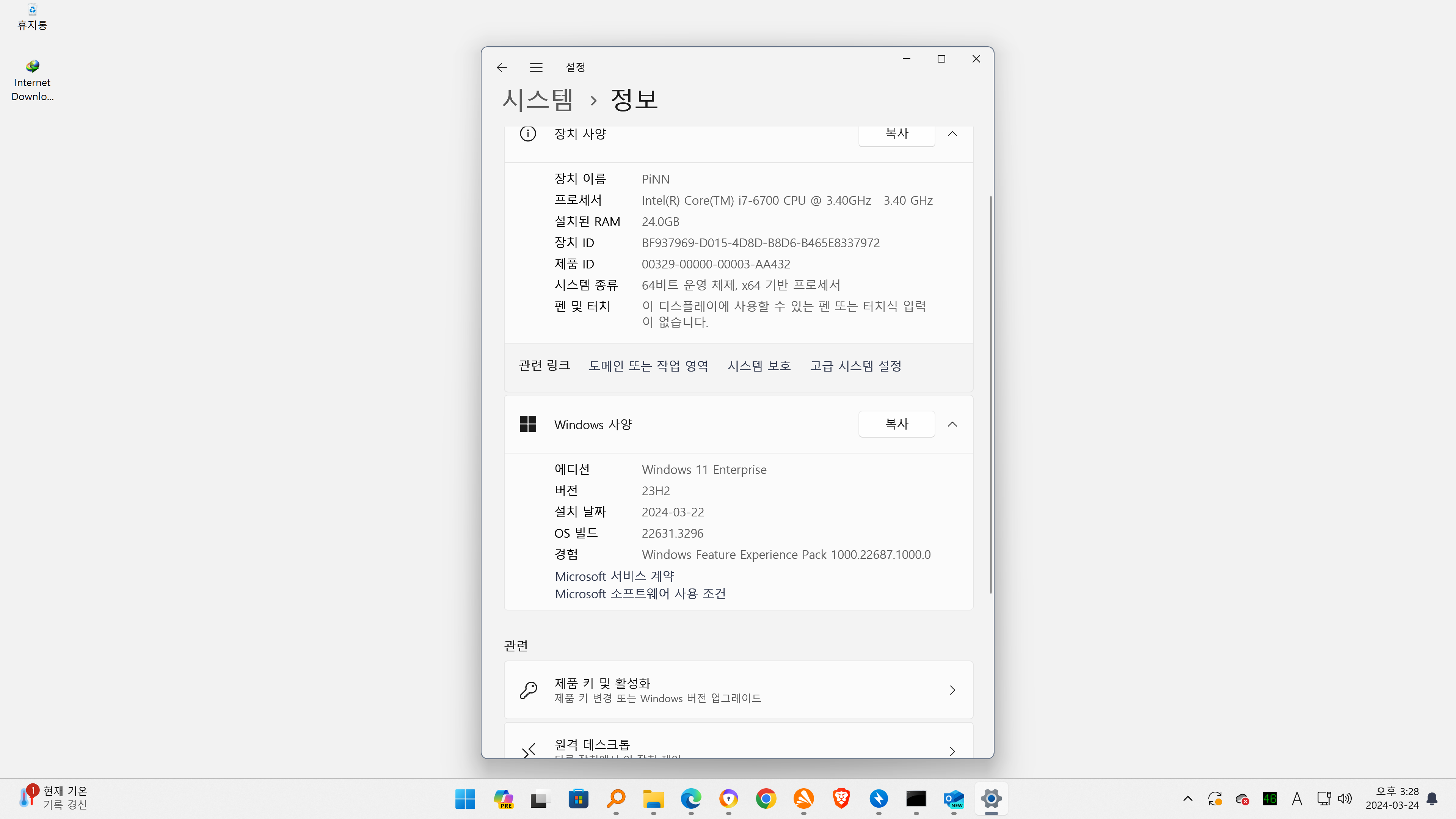Open 도메인 또는 작업 영역 link
Viewport: 1456px width, 819px height.
648,366
